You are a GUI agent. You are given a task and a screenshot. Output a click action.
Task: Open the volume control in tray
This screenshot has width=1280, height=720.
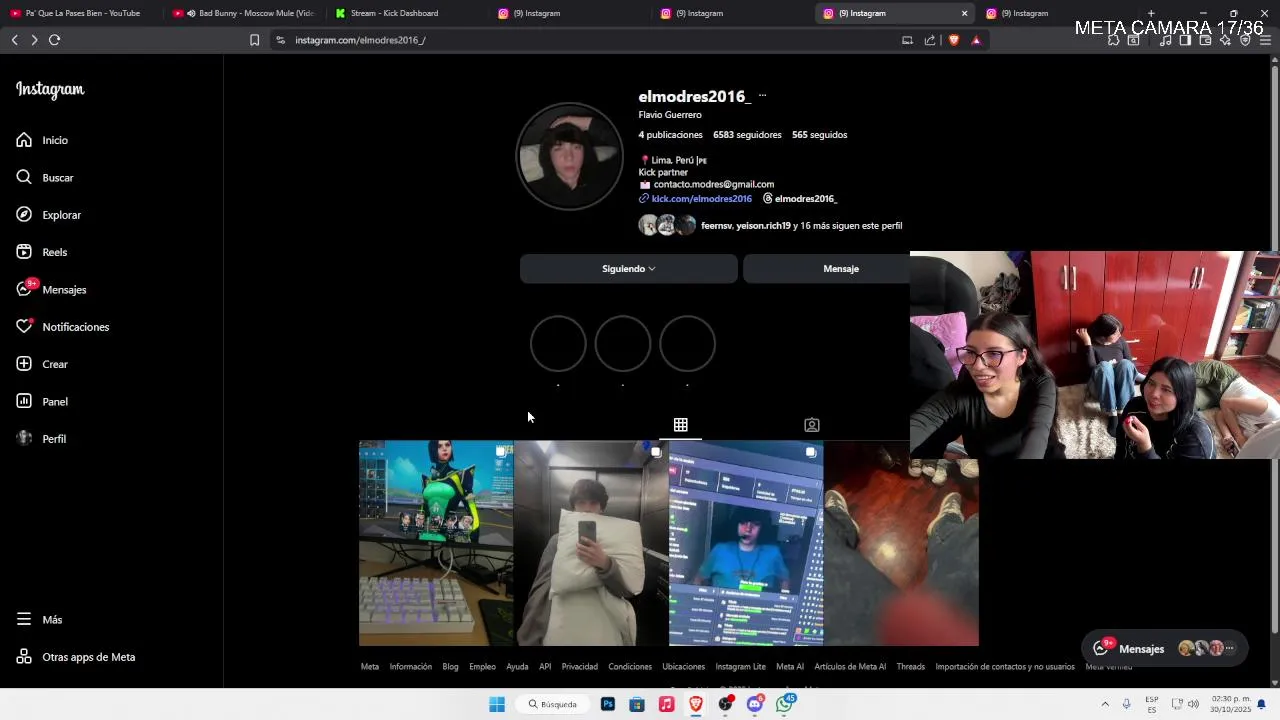(x=1193, y=704)
